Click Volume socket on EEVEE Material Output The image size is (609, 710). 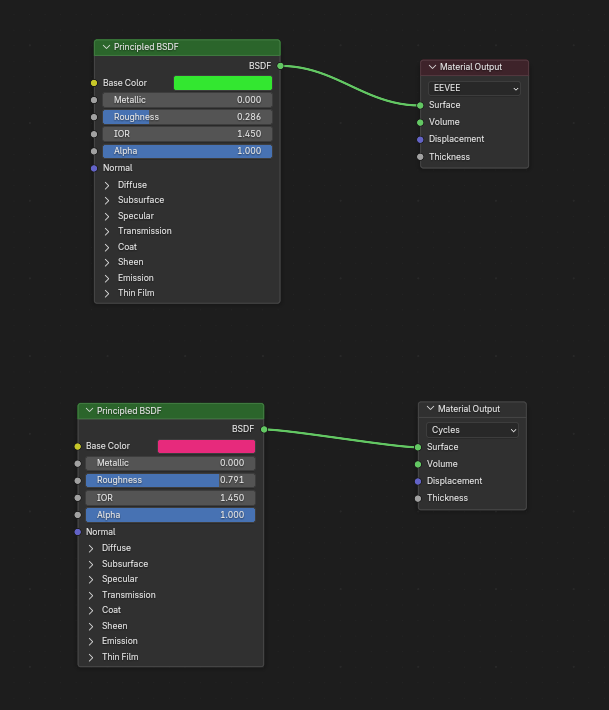(x=420, y=122)
